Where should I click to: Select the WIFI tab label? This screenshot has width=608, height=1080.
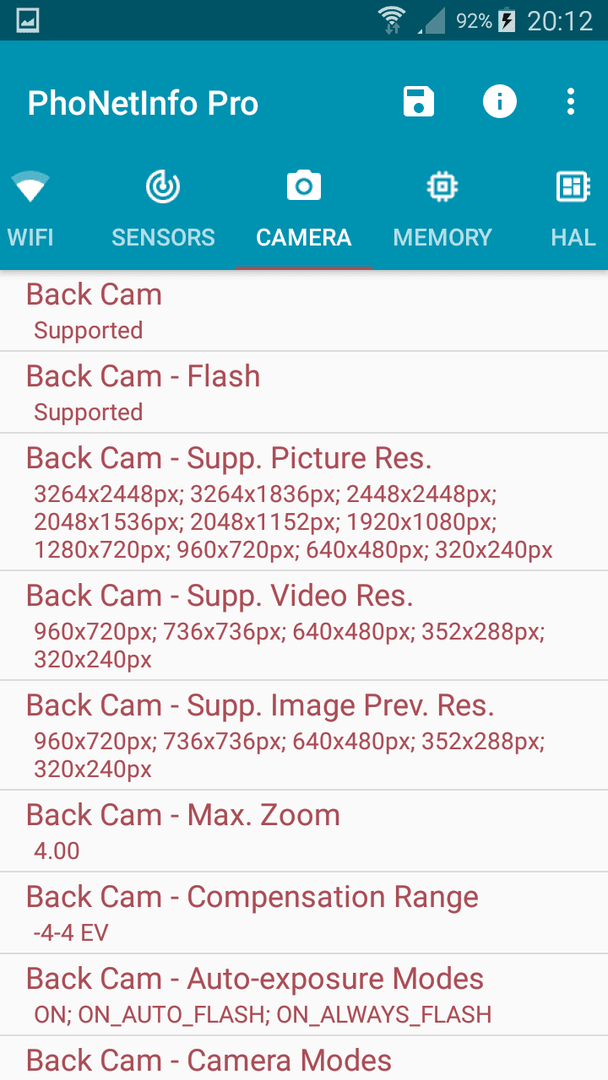pos(30,238)
